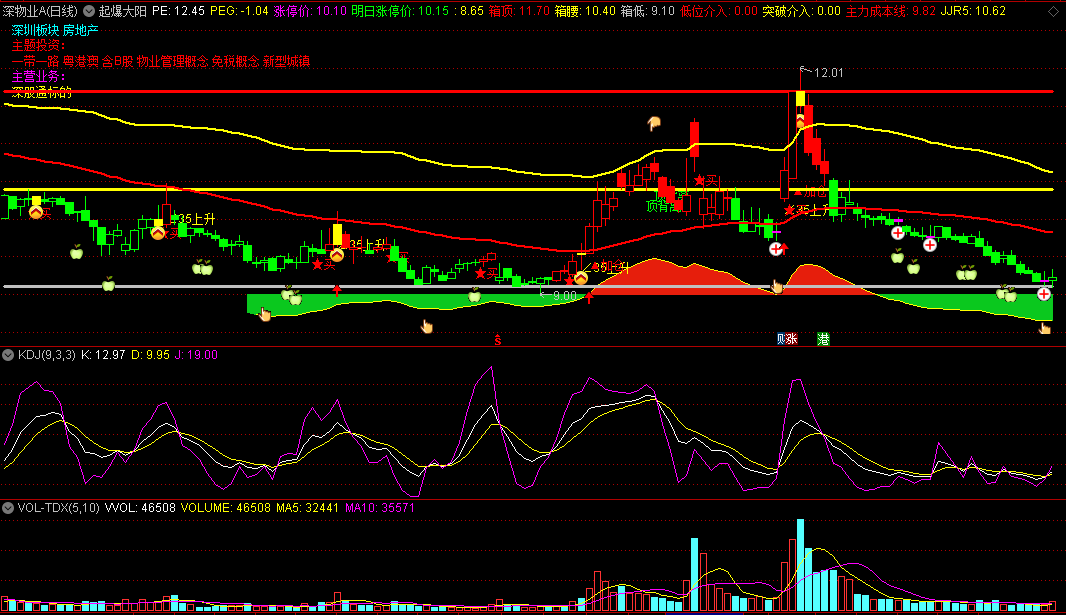Viewport: 1066px width, 615px height.
Task: Click the 箱腰: 10.40 readout
Action: [585, 11]
